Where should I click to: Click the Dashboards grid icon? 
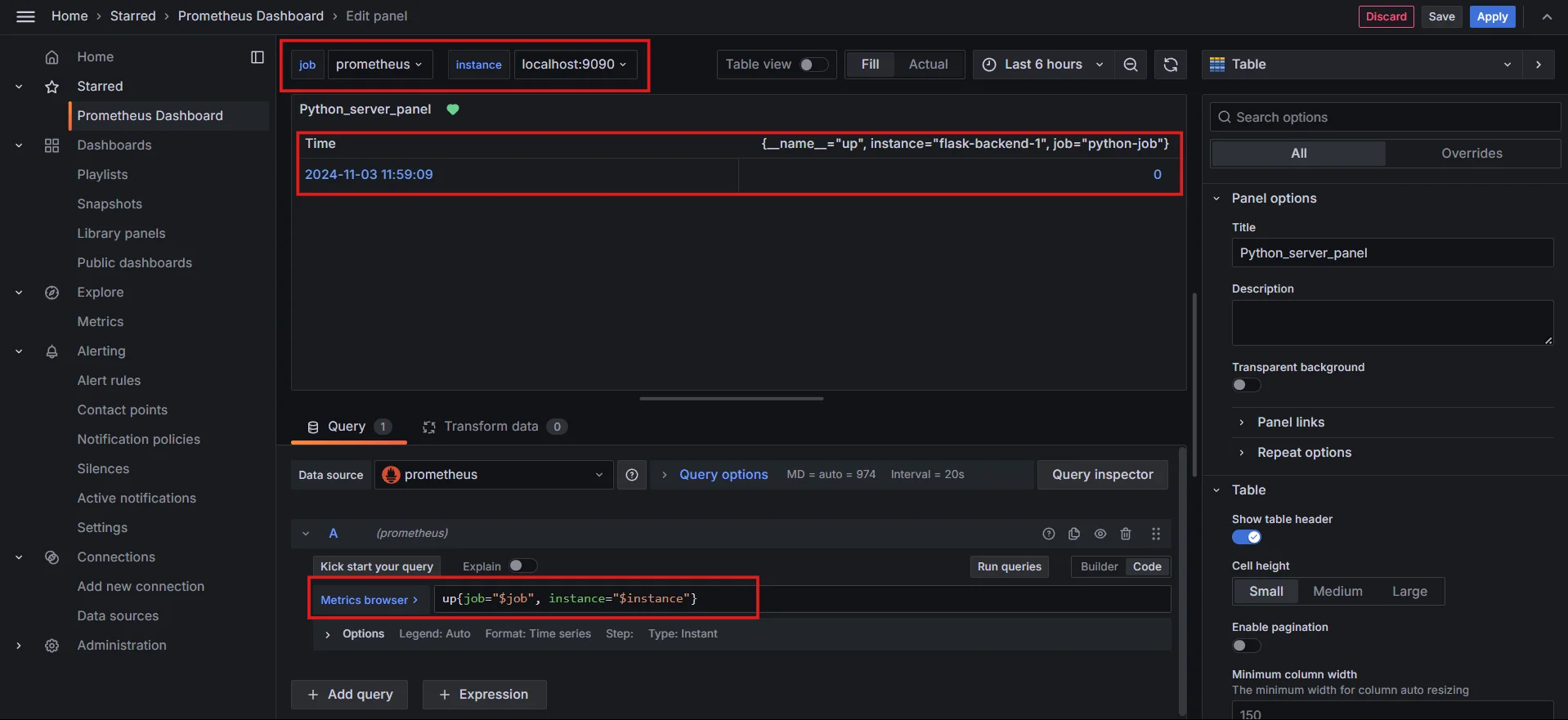click(x=52, y=145)
